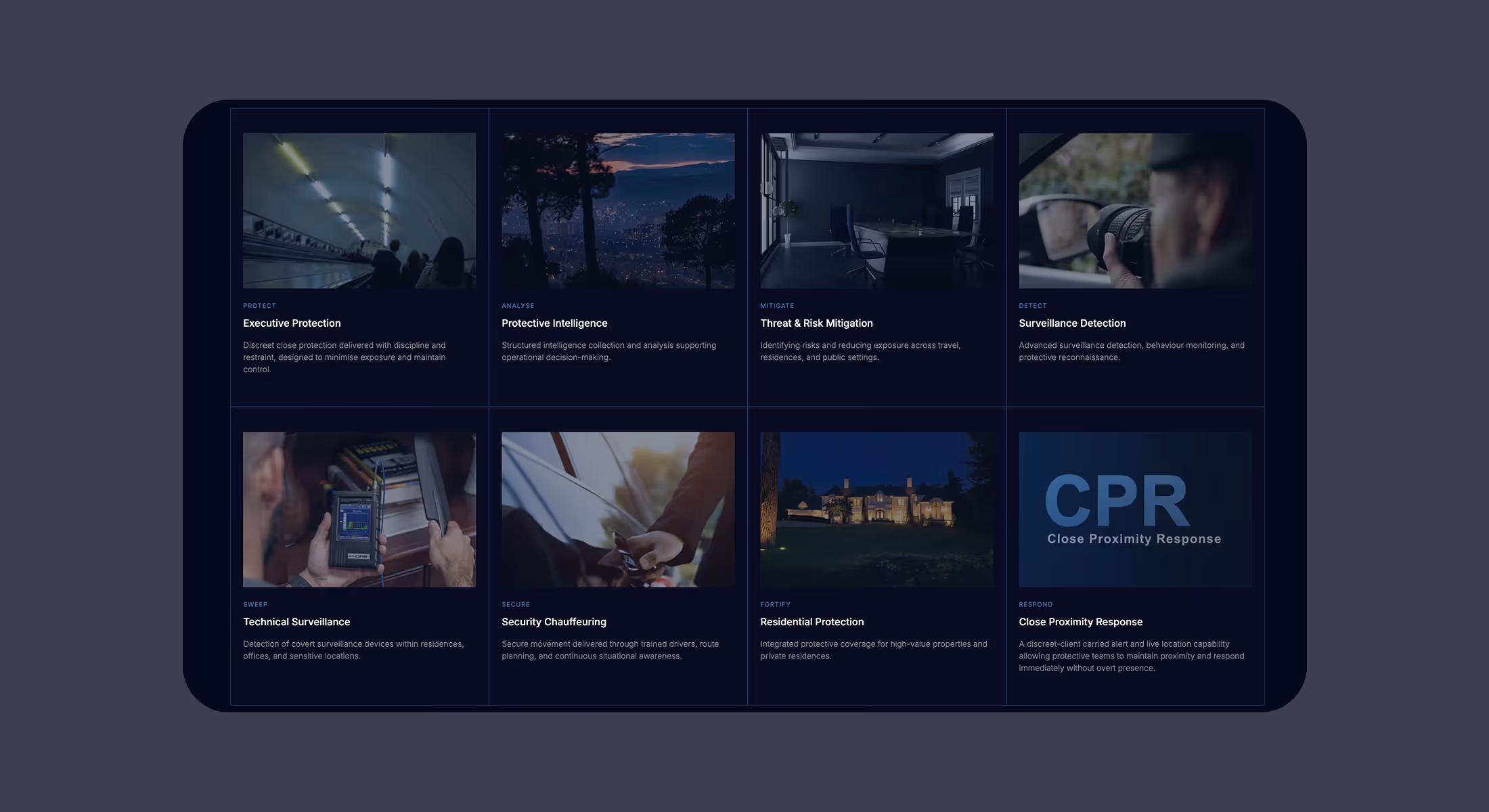Click the 'Advanced surveillance detection' description
The width and height of the screenshot is (1489, 812).
pos(1132,351)
